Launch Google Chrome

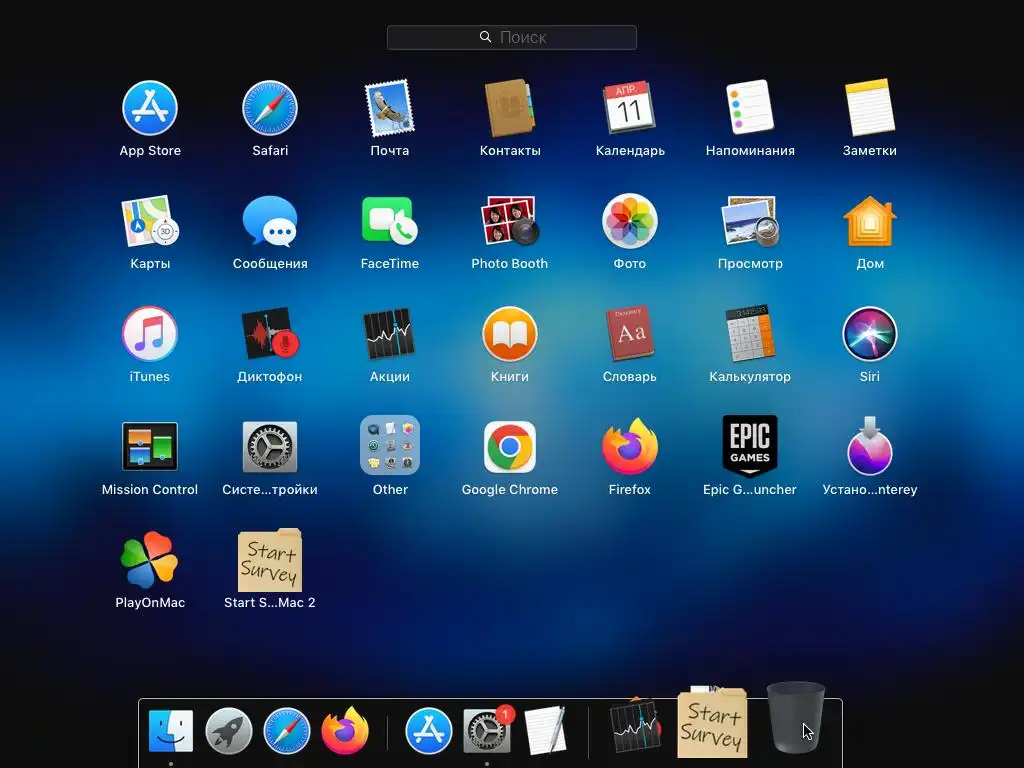[x=509, y=447]
